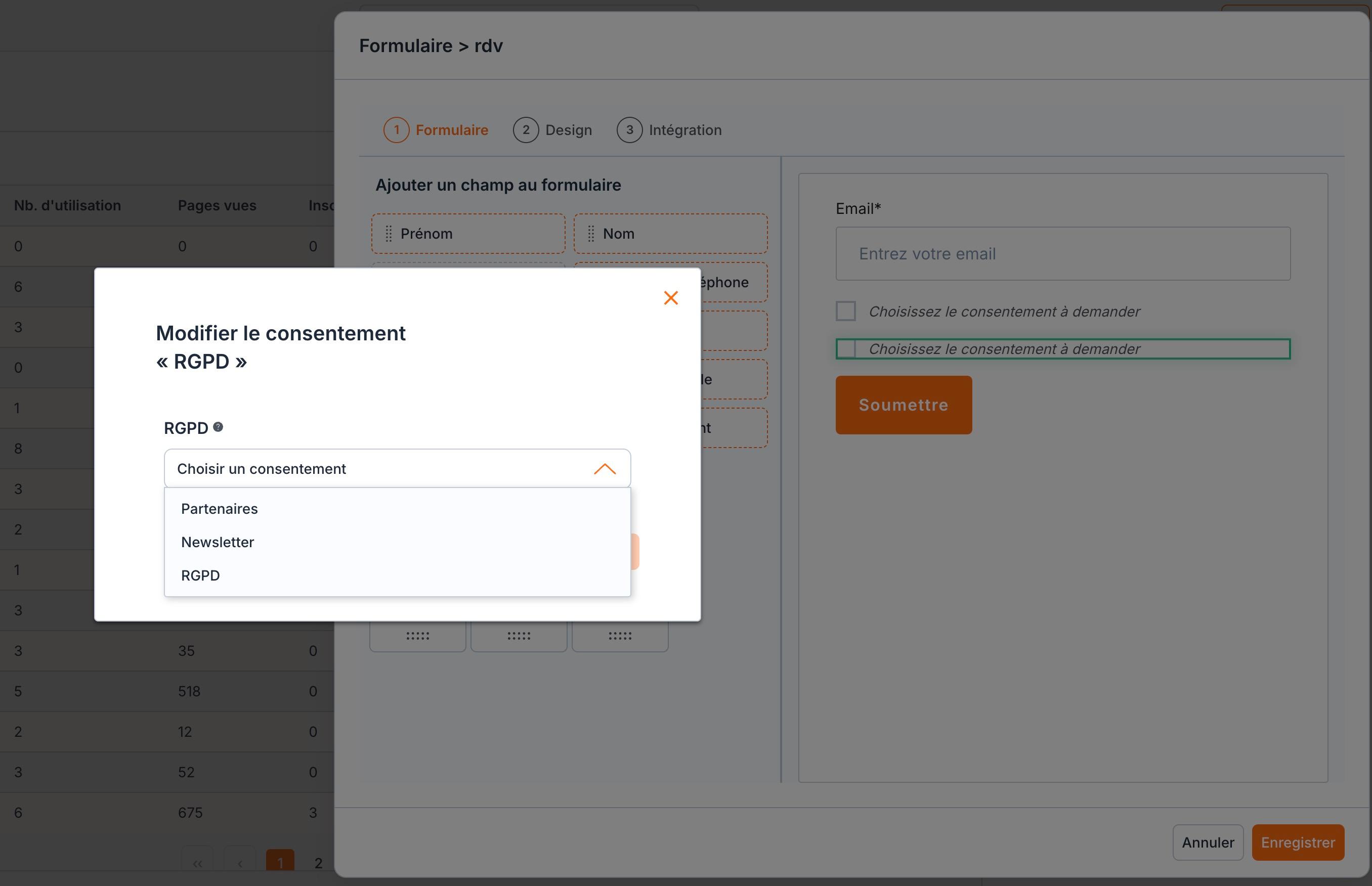This screenshot has height=886, width=1372.
Task: Click the Nb. d'utilisation column header
Action: point(67,205)
